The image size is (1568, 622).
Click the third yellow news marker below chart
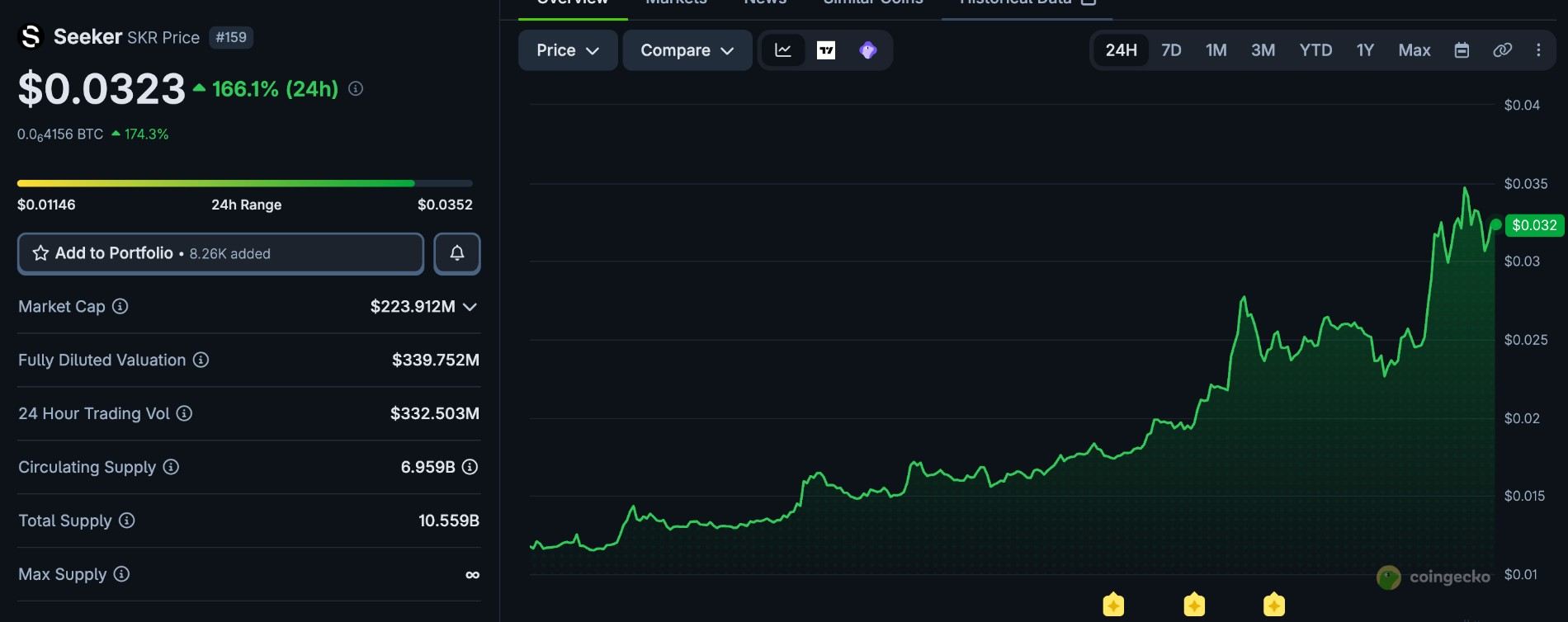click(x=1274, y=605)
